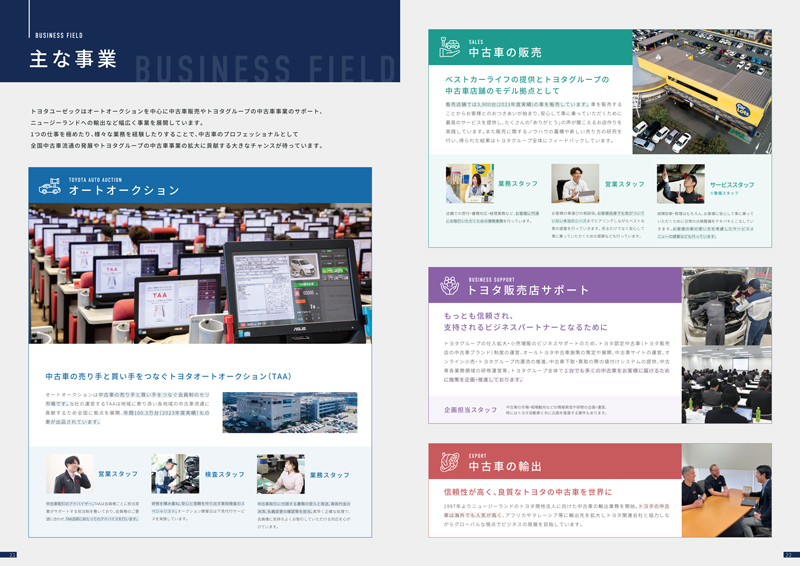The width and height of the screenshot is (800, 566).
Task: Open the yellow used-car store aerial photo
Action: pyautogui.click(x=702, y=92)
